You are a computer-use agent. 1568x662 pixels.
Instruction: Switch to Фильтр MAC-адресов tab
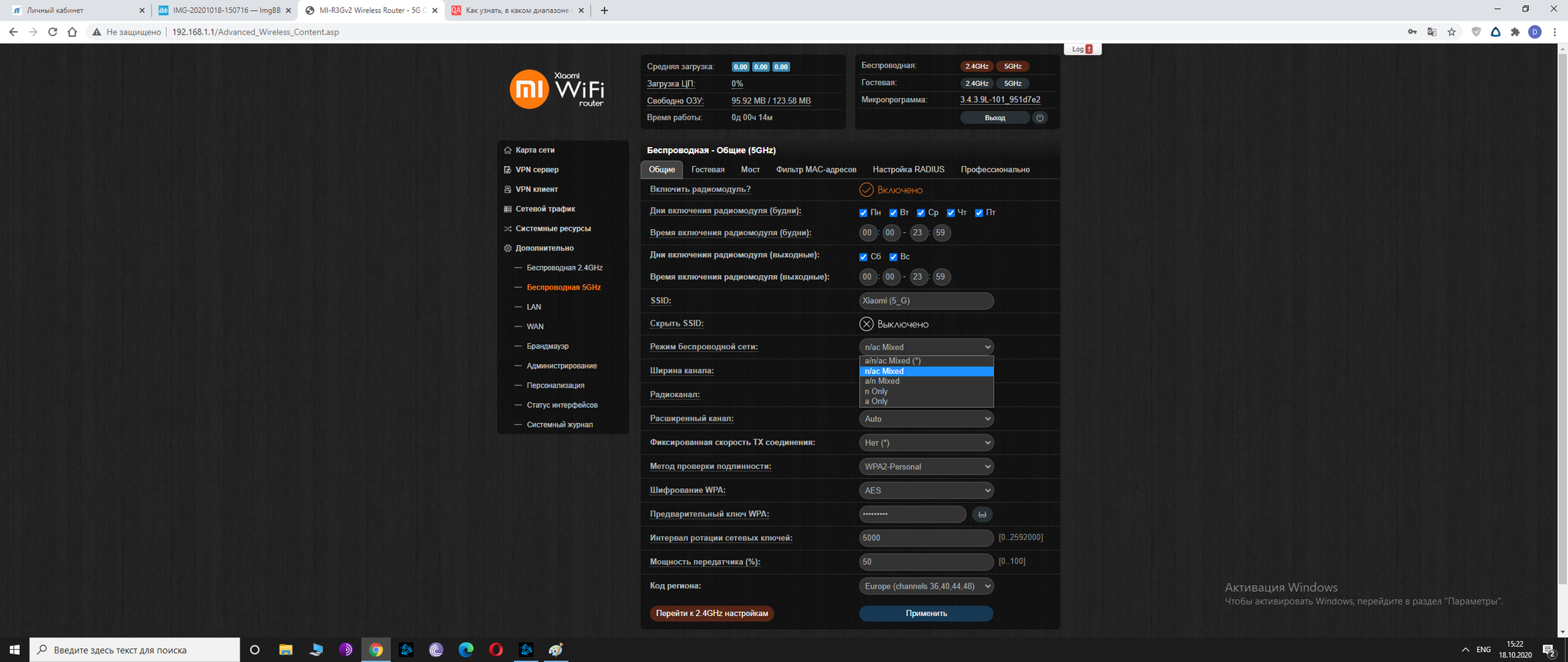816,169
